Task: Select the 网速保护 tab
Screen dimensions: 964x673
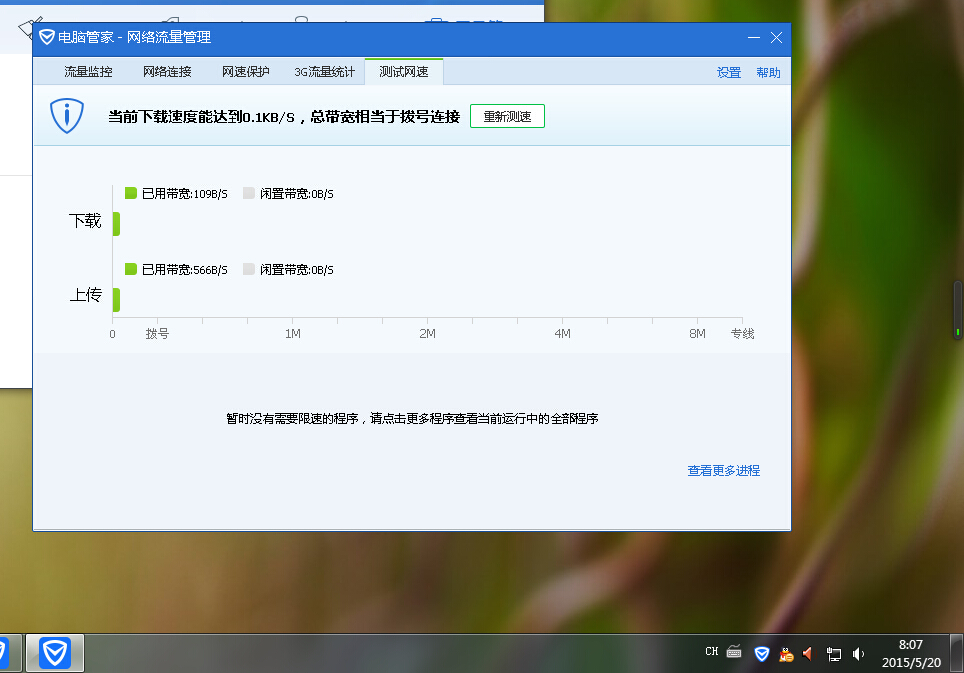Action: tap(246, 72)
